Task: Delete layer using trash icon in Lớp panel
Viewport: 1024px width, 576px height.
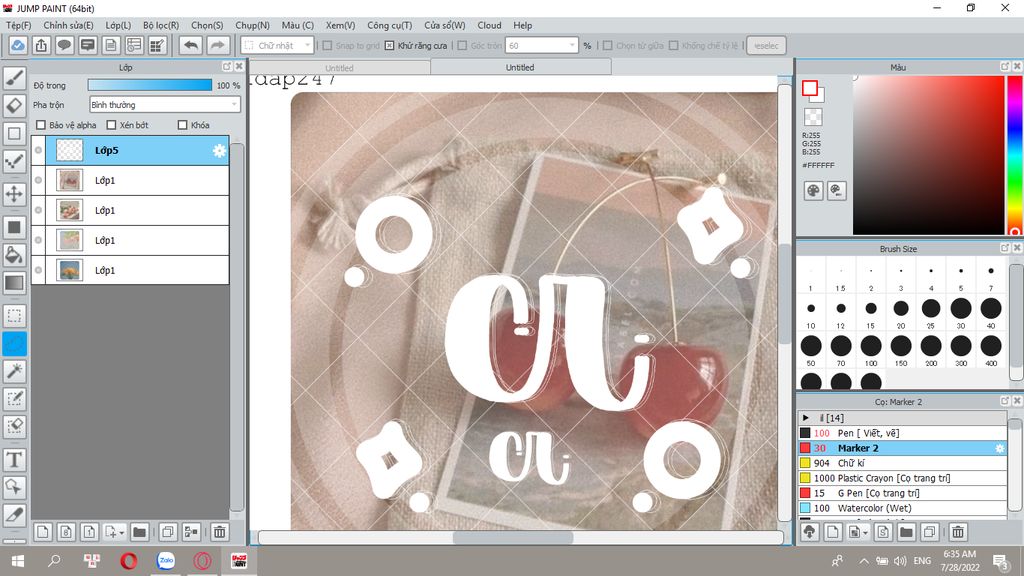Action: [x=219, y=532]
